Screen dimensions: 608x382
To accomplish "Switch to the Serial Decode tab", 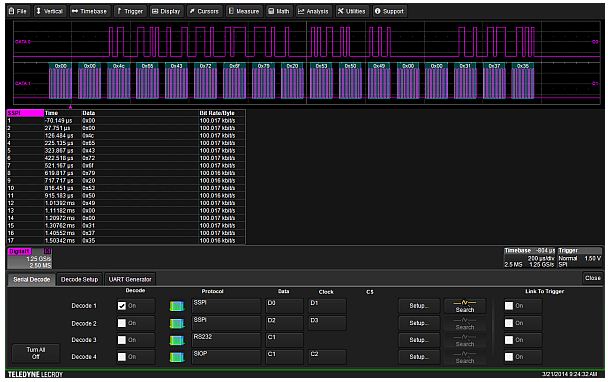I will tap(31, 279).
